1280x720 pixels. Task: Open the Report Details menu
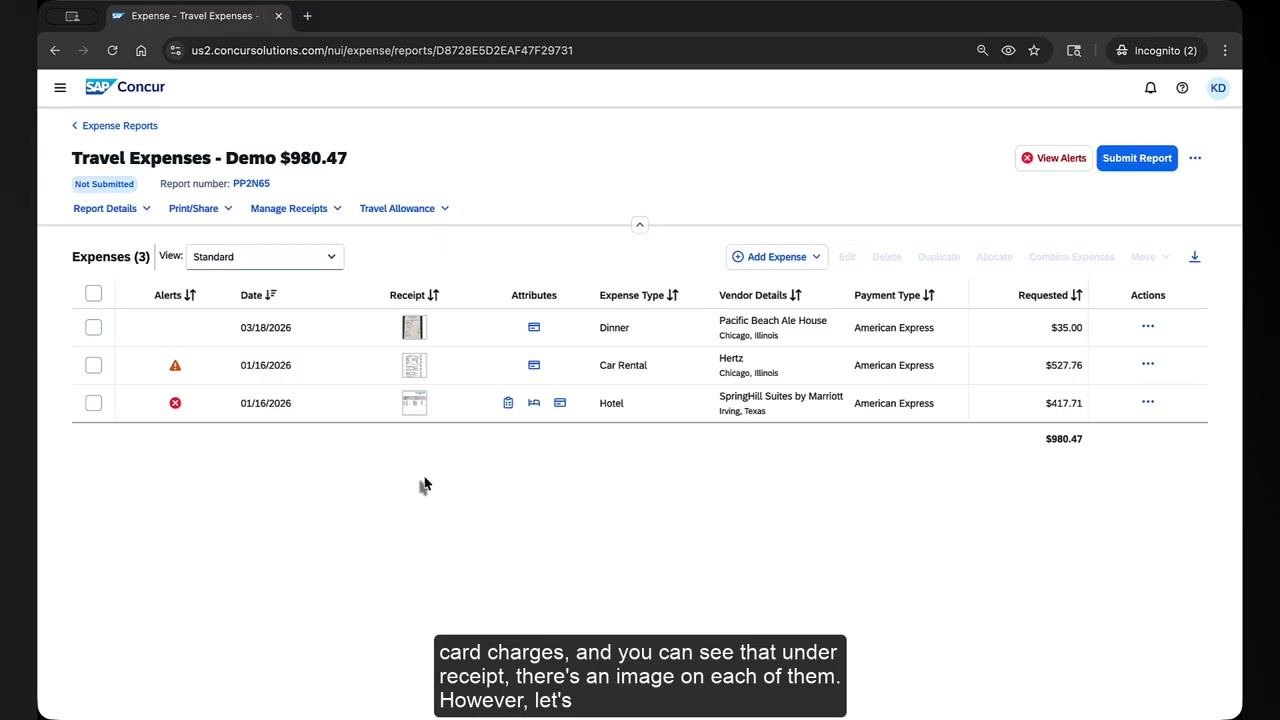pos(112,208)
